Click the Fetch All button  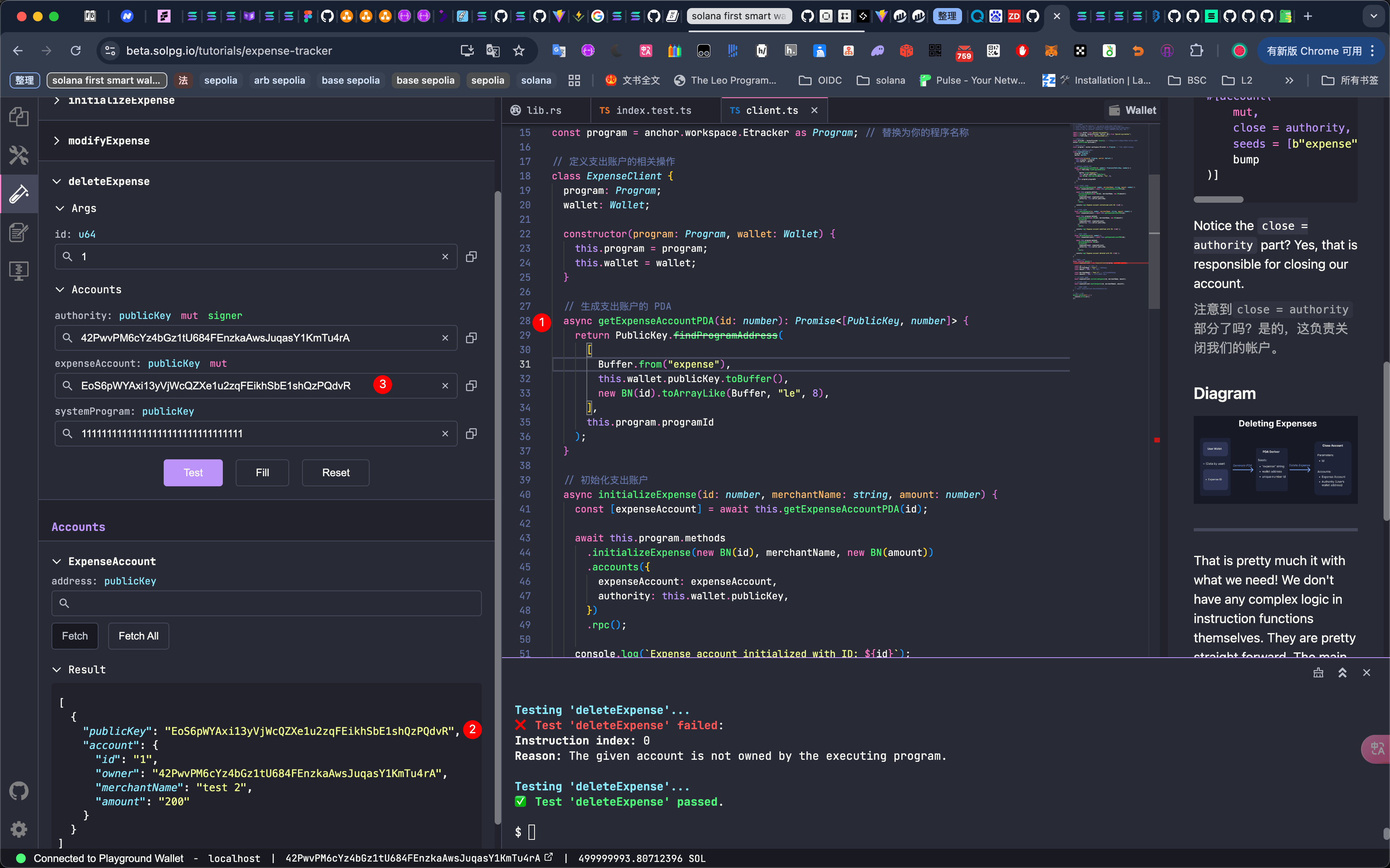[138, 636]
